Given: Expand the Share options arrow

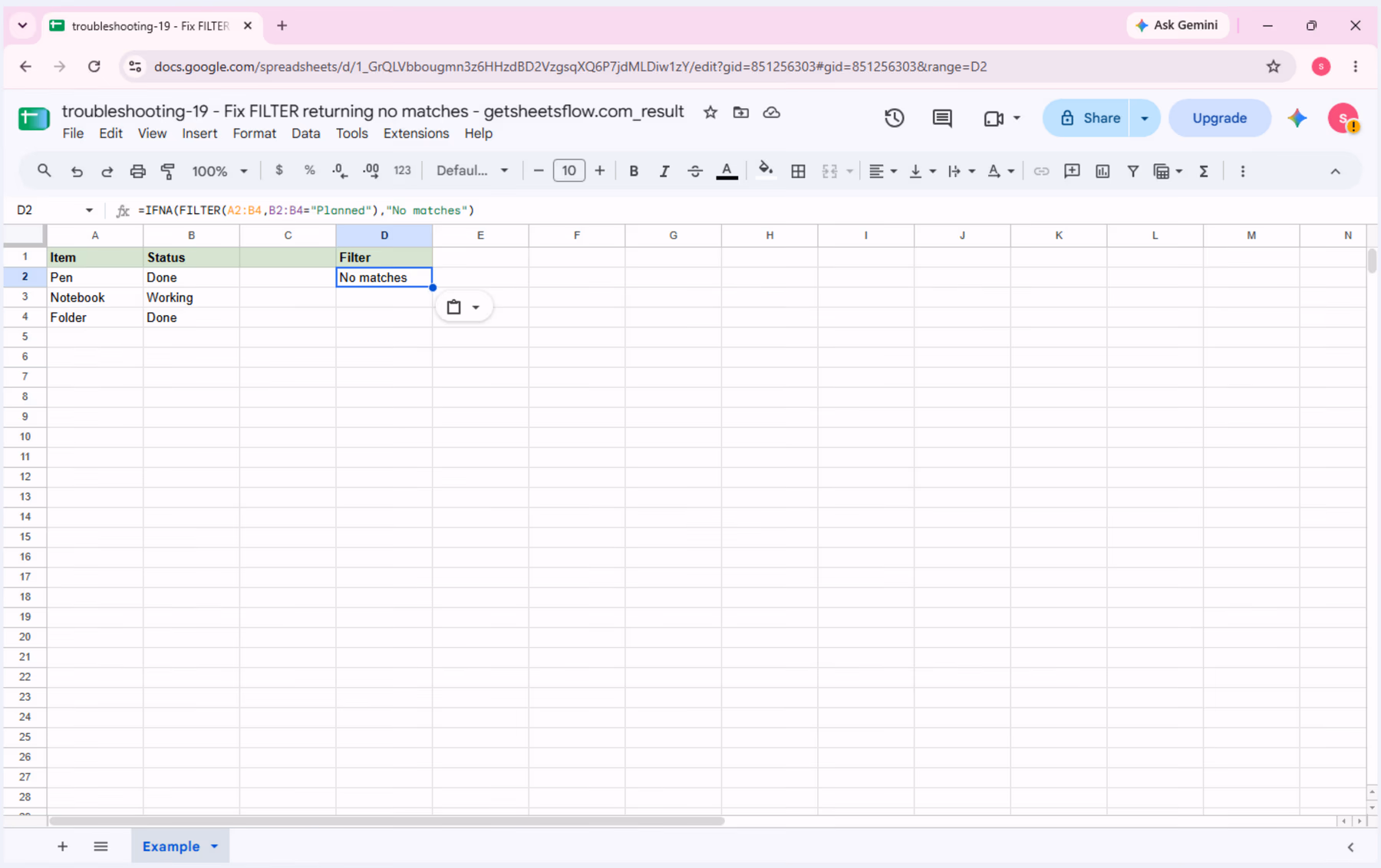Looking at the screenshot, I should pyautogui.click(x=1145, y=118).
